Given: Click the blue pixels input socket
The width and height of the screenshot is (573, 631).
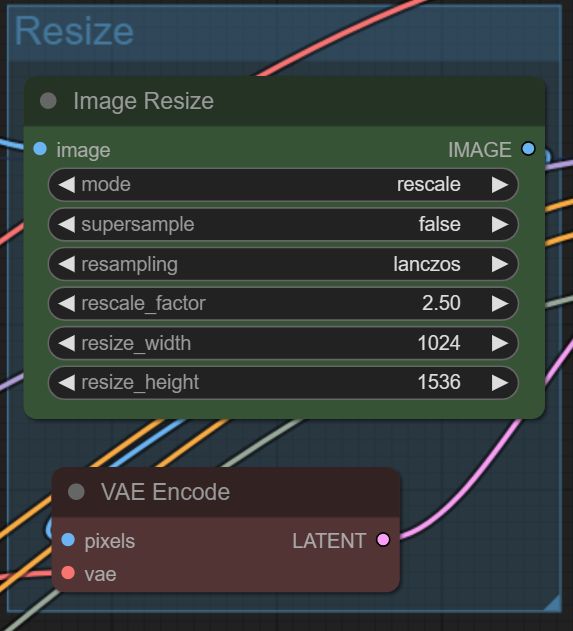Looking at the screenshot, I should pos(68,540).
